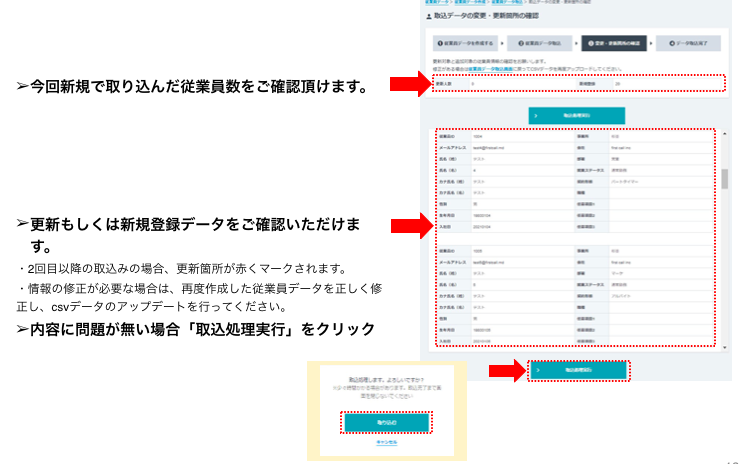Click the employee ID value 1005

point(477,251)
